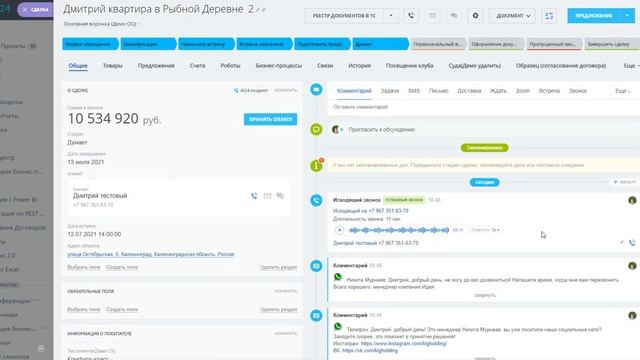Image resolution: width=640 pixels, height=360 pixels.
Task: Select the SMS timeline tab
Action: 413,91
